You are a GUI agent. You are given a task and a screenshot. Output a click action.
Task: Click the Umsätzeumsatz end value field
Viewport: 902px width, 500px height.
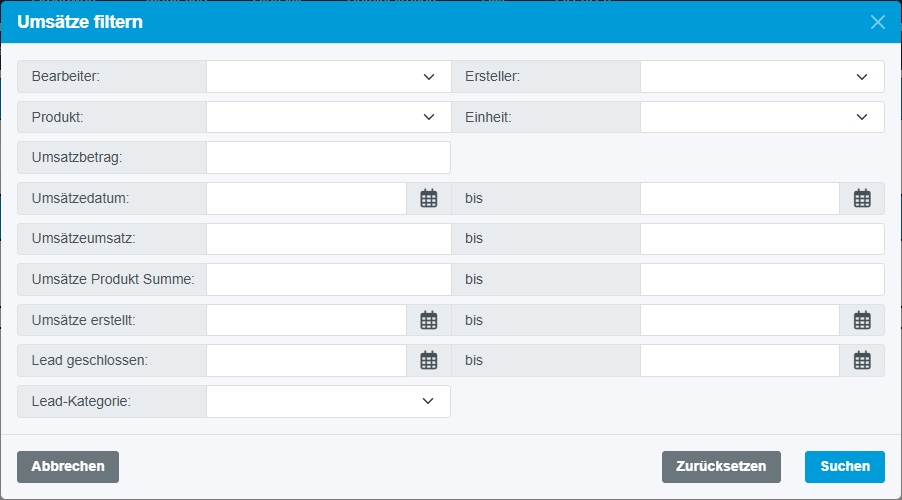(762, 239)
